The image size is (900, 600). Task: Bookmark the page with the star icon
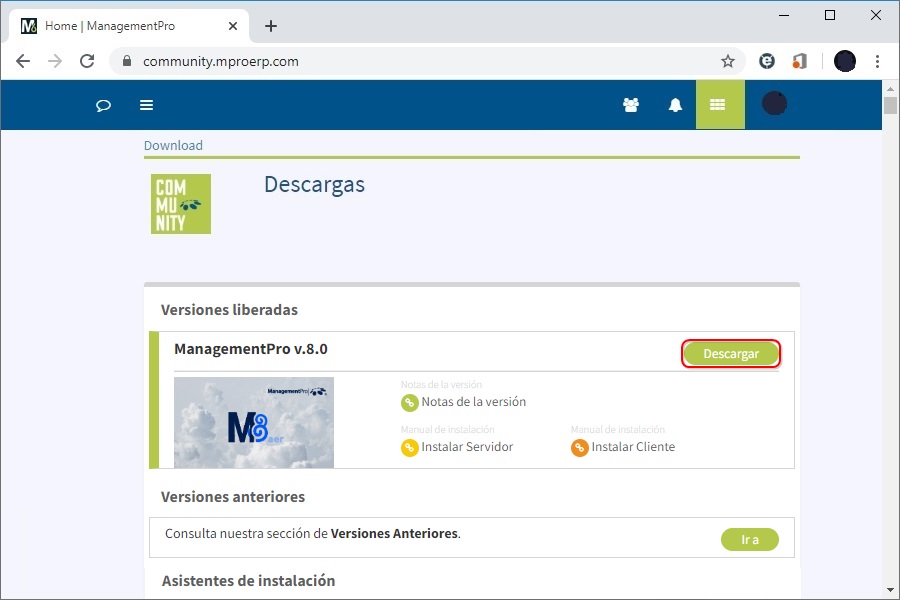click(728, 61)
